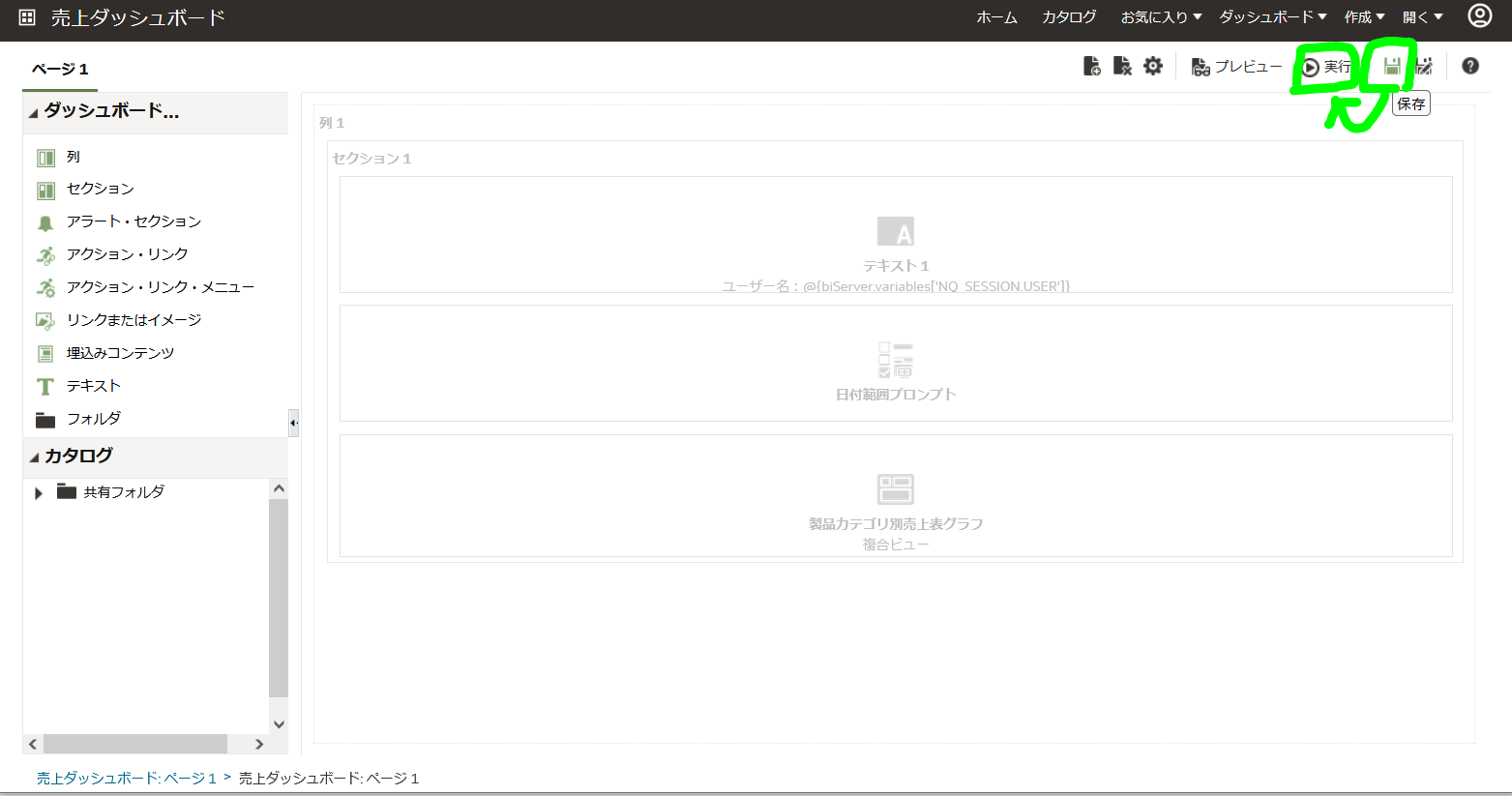This screenshot has width=1512, height=796.
Task: Click the プレビュー preview button
Action: 1236,67
